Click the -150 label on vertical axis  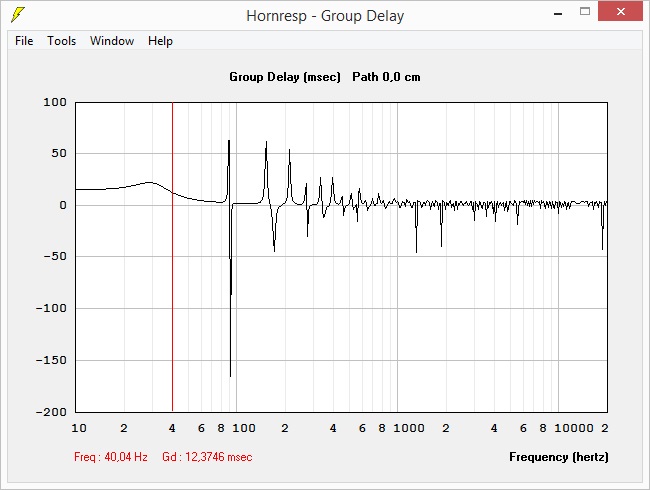tap(51, 360)
